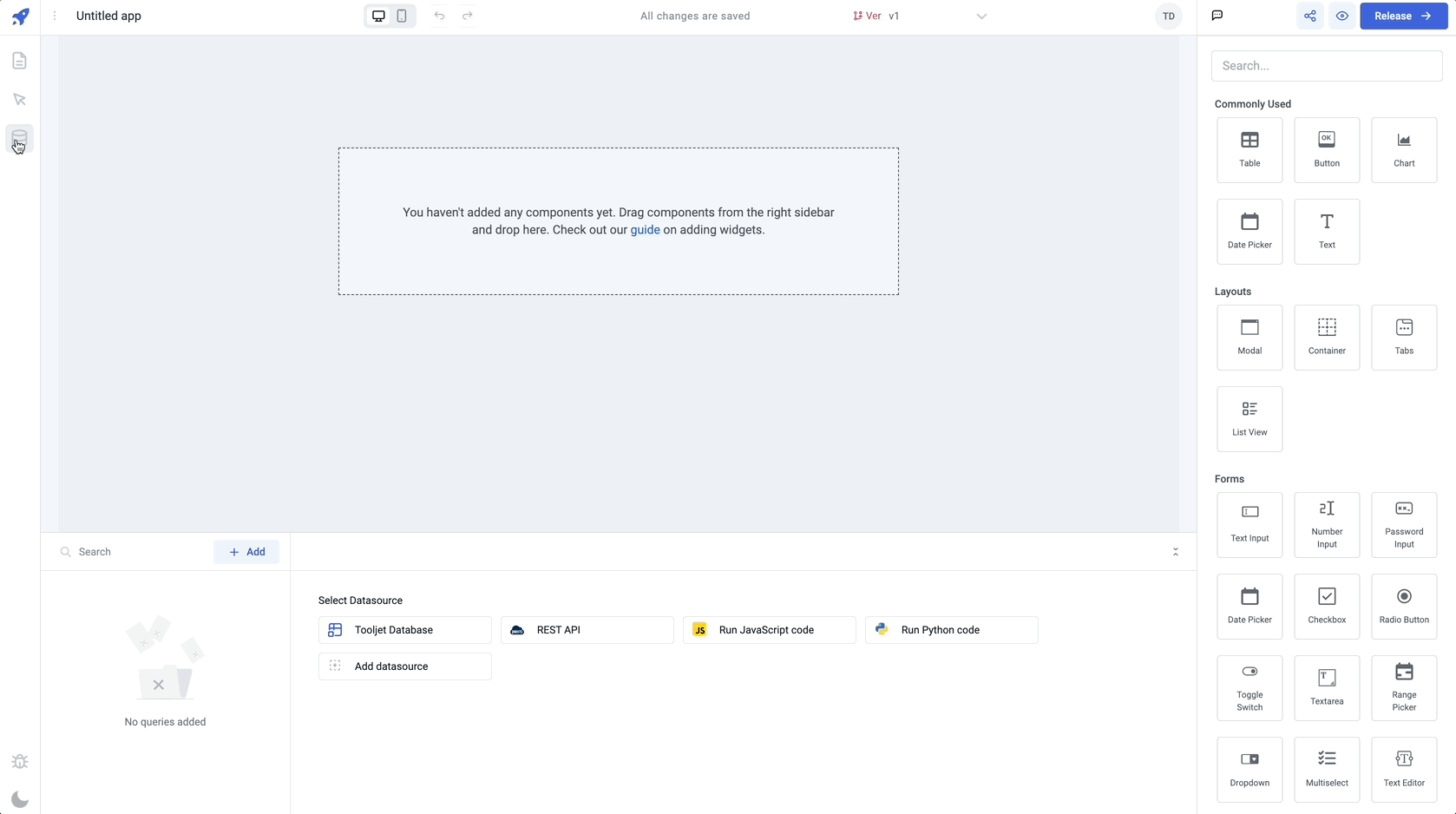Open the comments chat icon
This screenshot has height=814, width=1456.
pos(1217,16)
